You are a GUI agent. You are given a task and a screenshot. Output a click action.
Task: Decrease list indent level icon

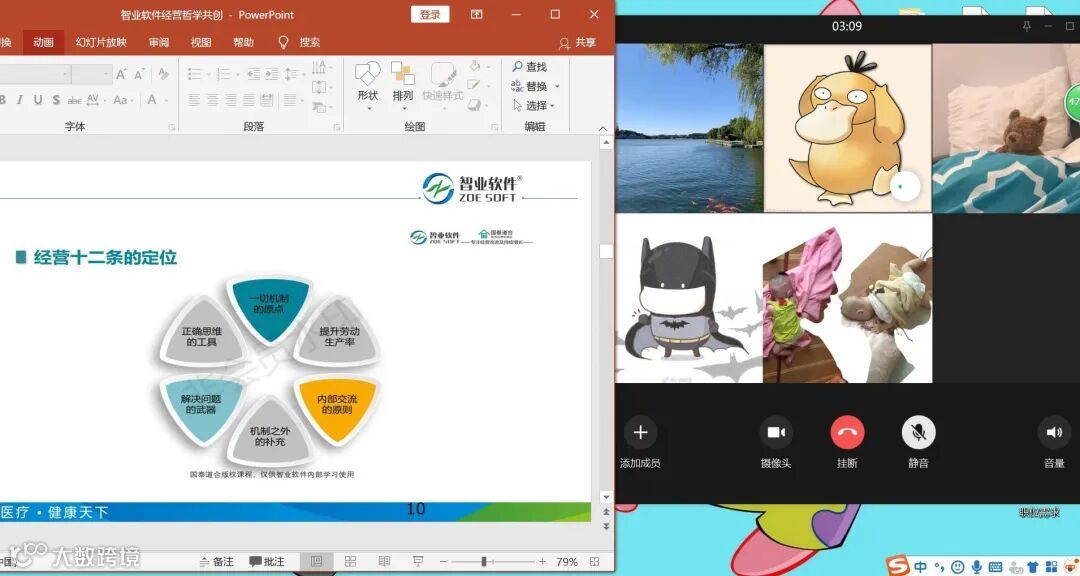click(x=253, y=74)
